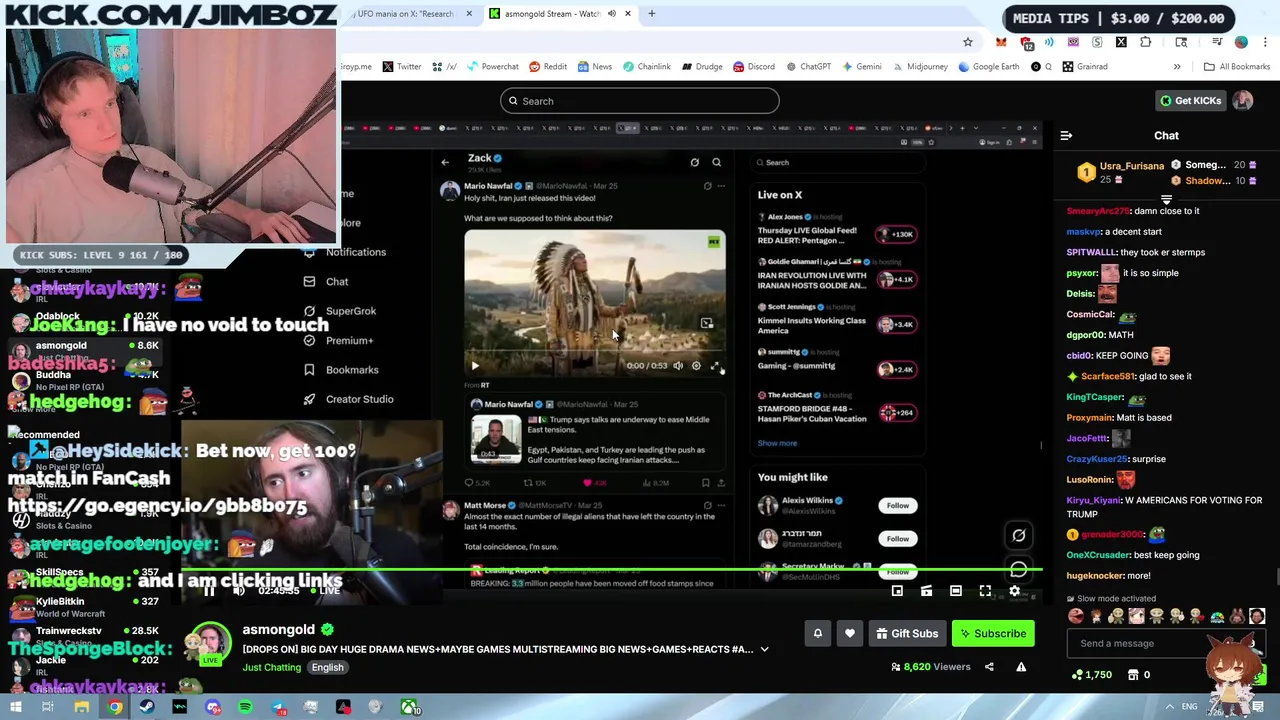
Task: Open the Discord bookmark
Action: click(754, 67)
